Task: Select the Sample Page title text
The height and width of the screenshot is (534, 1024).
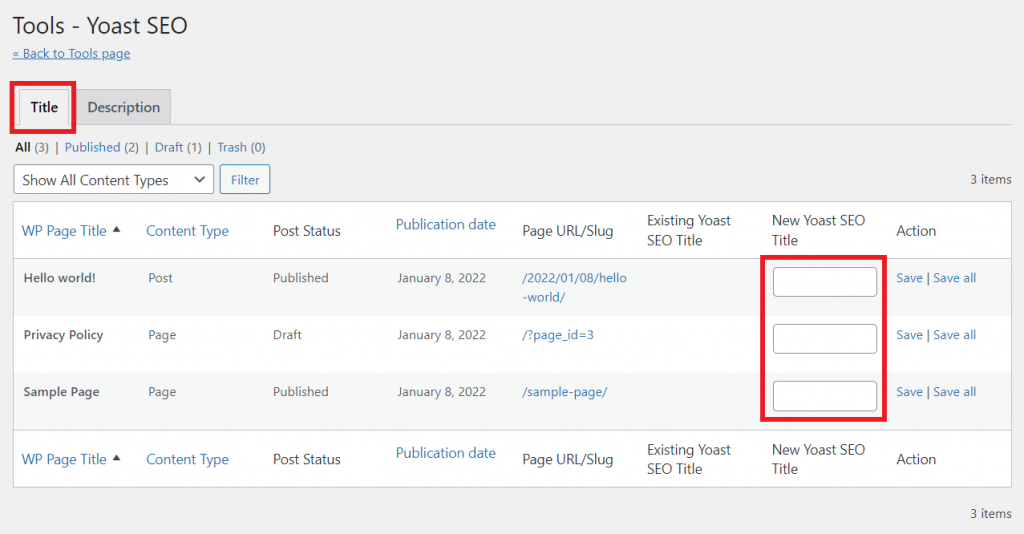Action: click(61, 392)
